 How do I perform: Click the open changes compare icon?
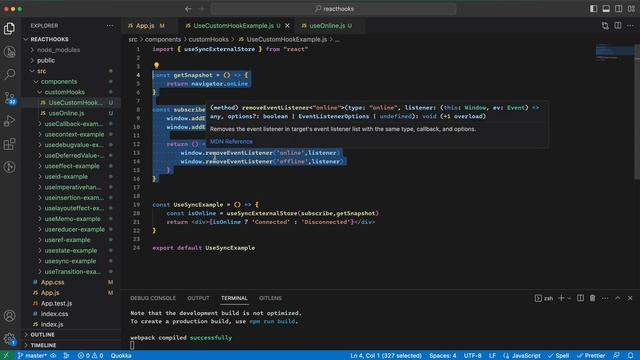click(605, 26)
